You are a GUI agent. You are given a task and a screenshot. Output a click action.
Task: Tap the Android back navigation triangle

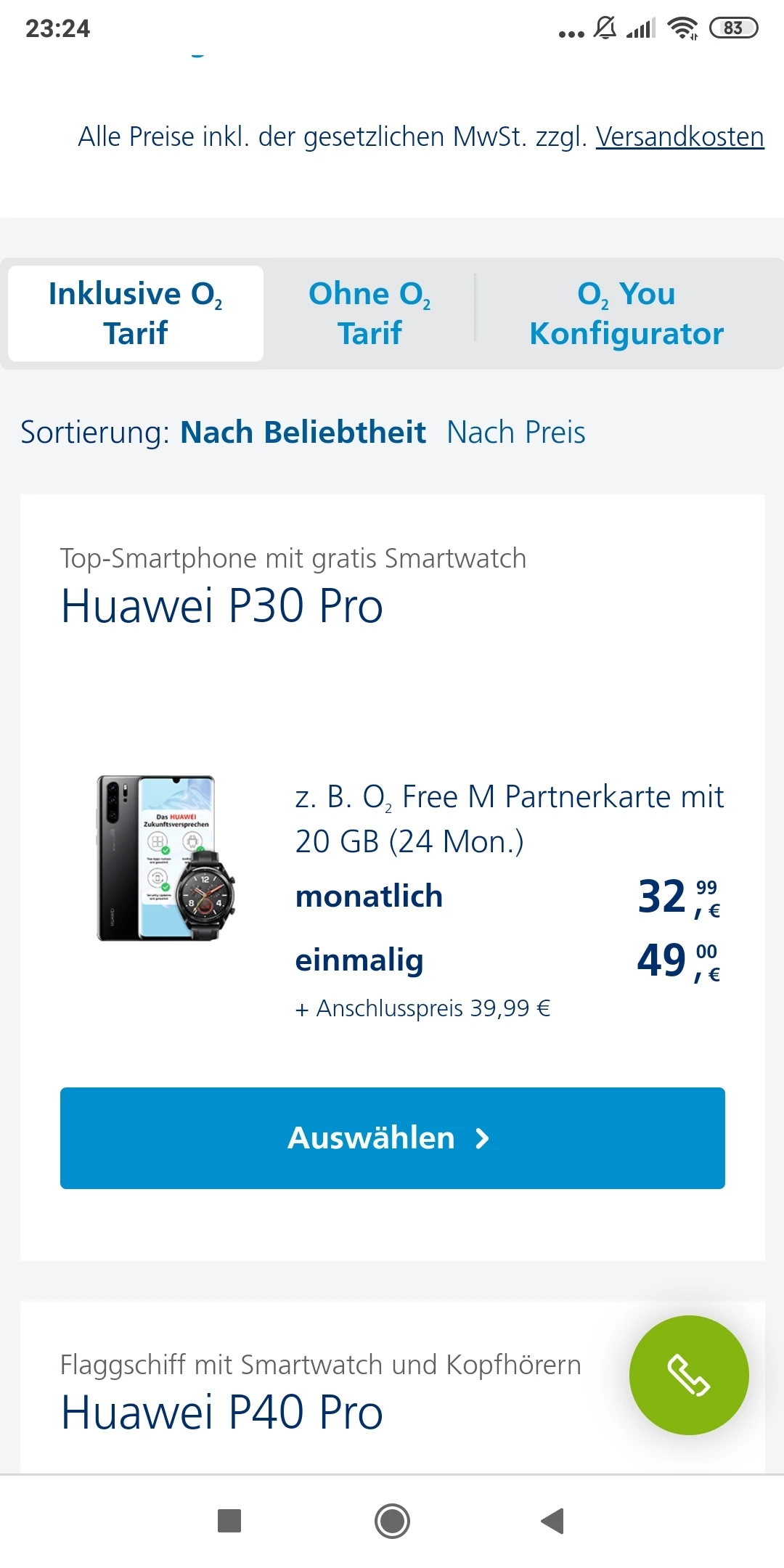coord(553,1520)
